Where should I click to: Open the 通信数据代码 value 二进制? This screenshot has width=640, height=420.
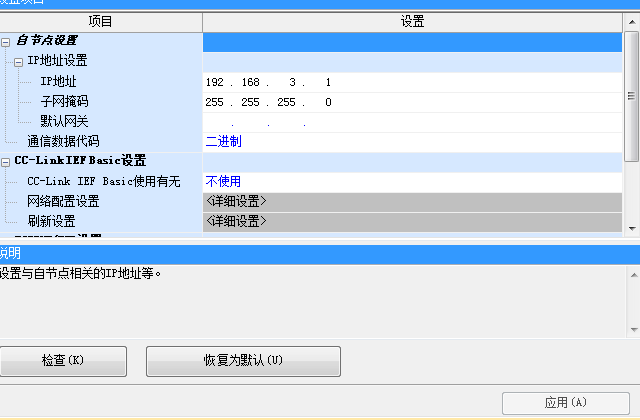coord(410,142)
